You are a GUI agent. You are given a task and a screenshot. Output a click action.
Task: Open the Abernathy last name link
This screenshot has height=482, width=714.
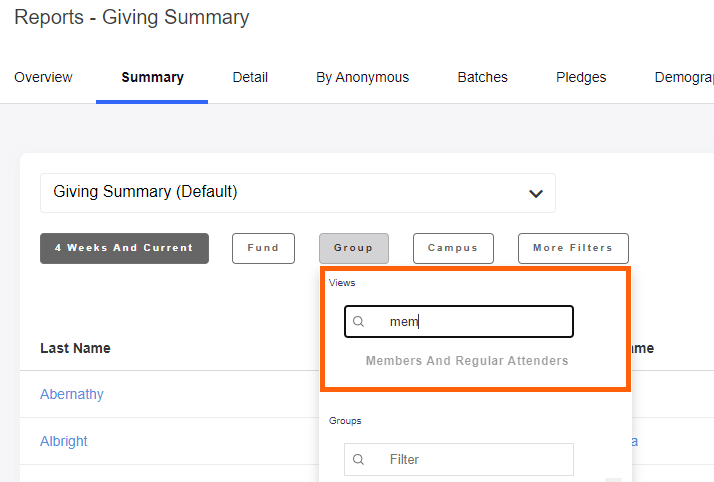[72, 394]
